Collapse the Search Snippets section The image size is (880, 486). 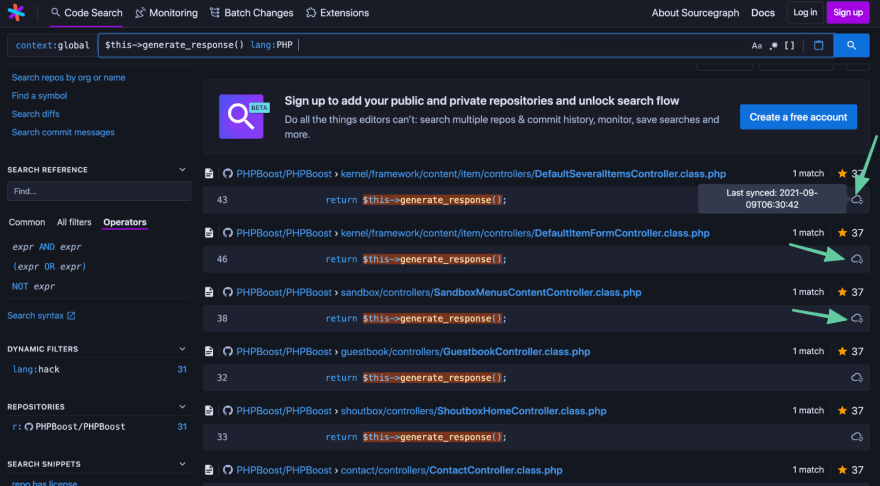click(182, 464)
